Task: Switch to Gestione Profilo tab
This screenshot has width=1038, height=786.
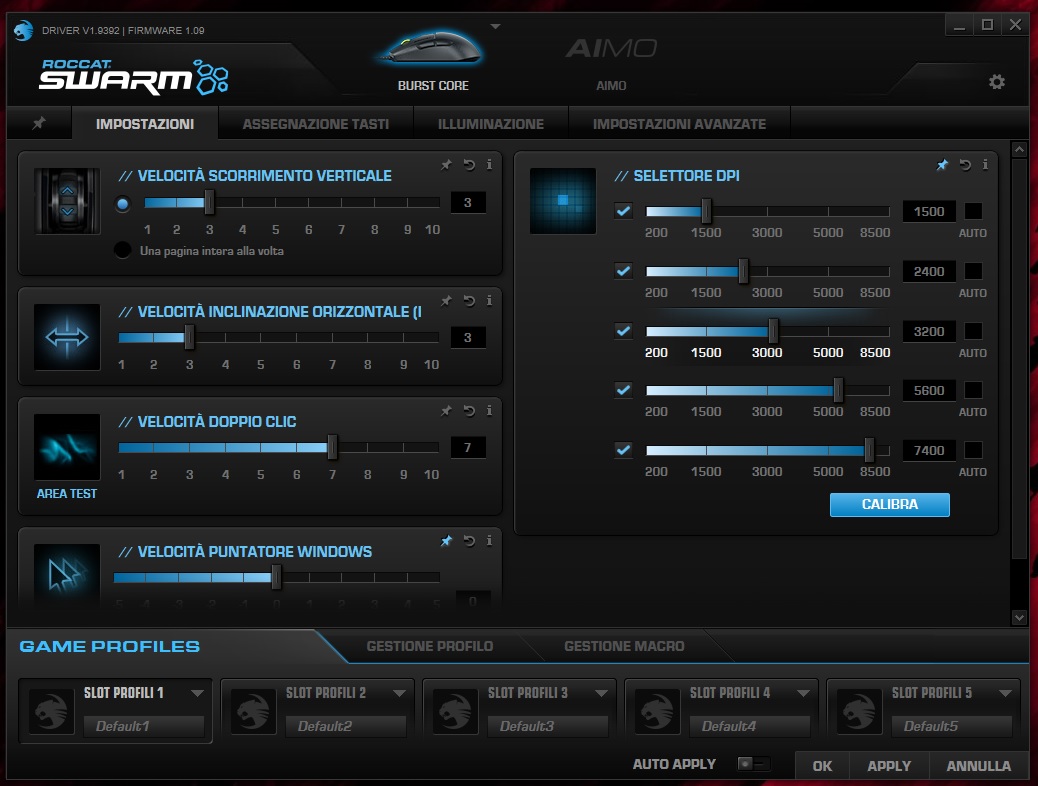Action: (430, 646)
